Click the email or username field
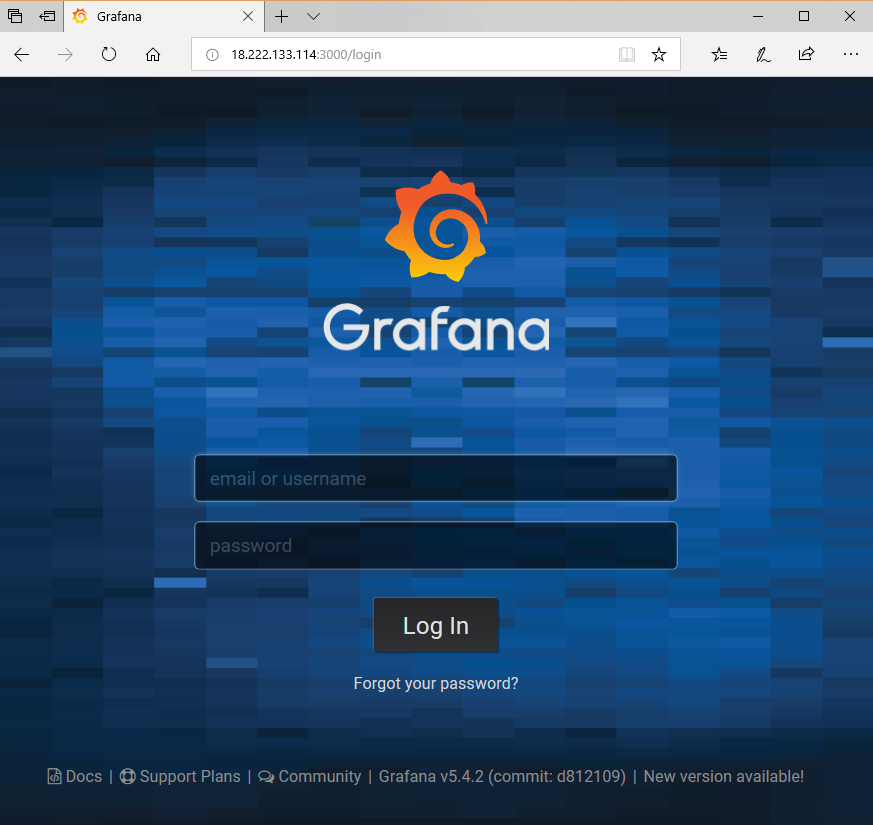Image resolution: width=873 pixels, height=825 pixels. (x=435, y=478)
